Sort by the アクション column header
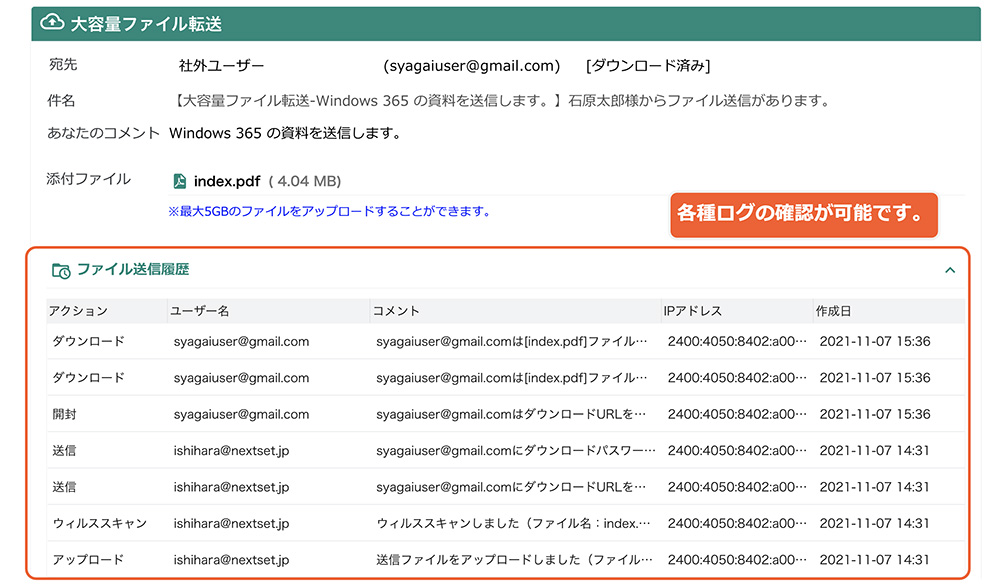The width and height of the screenshot is (1000, 584). (x=78, y=310)
